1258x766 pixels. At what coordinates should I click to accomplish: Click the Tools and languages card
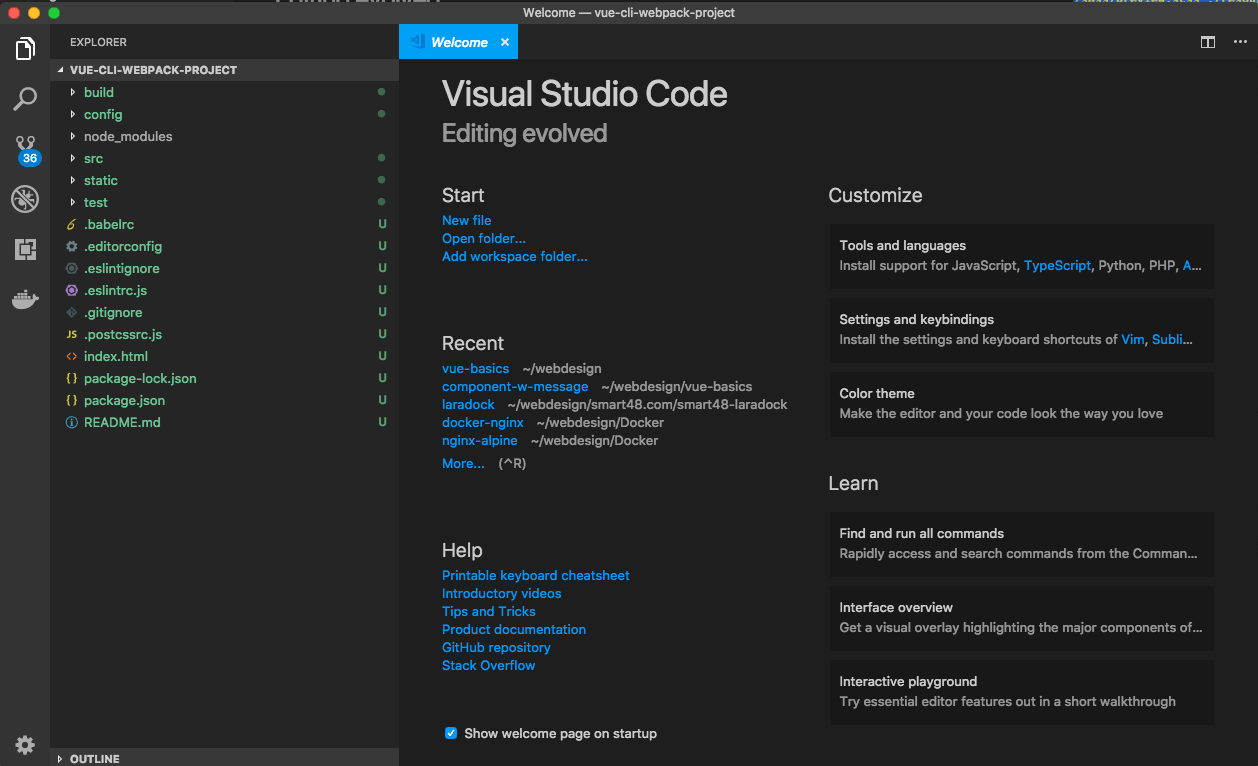click(x=1022, y=256)
